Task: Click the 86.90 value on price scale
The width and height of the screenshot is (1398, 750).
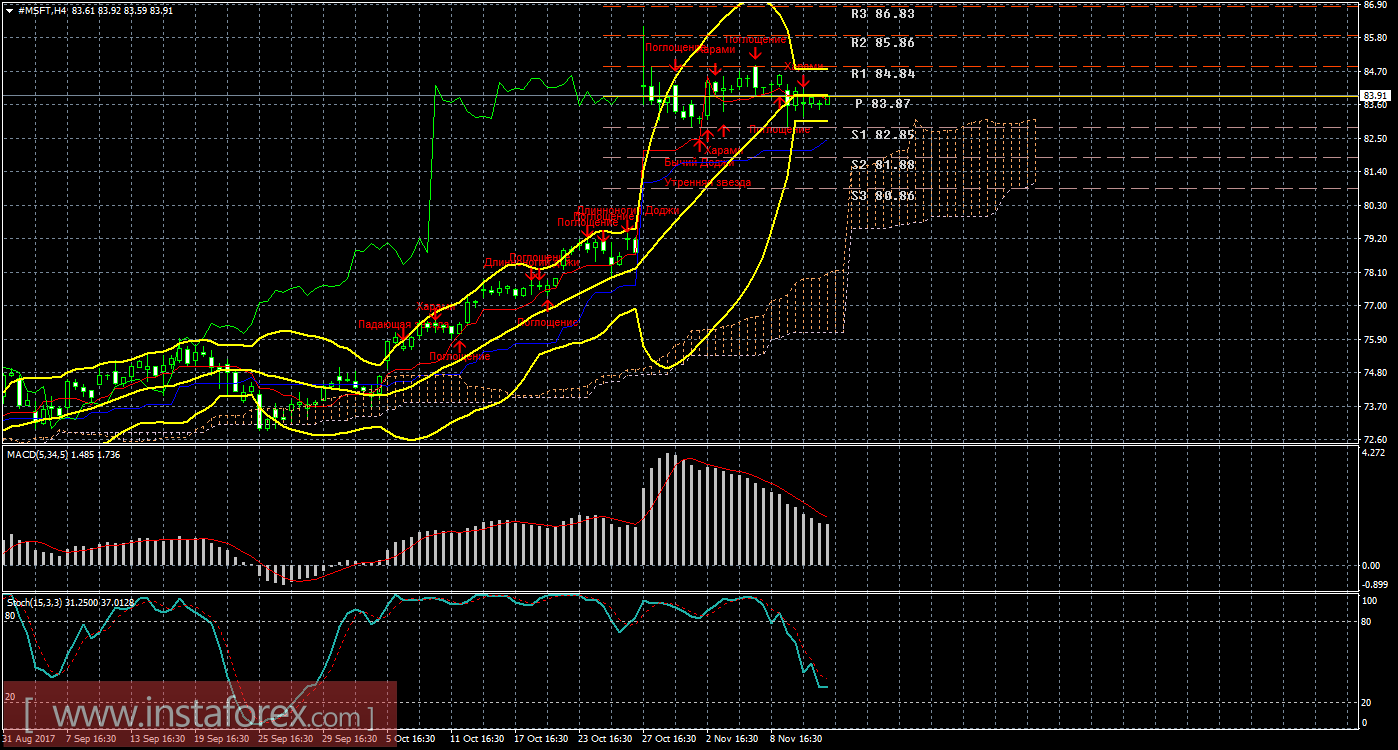Action: pyautogui.click(x=1375, y=6)
